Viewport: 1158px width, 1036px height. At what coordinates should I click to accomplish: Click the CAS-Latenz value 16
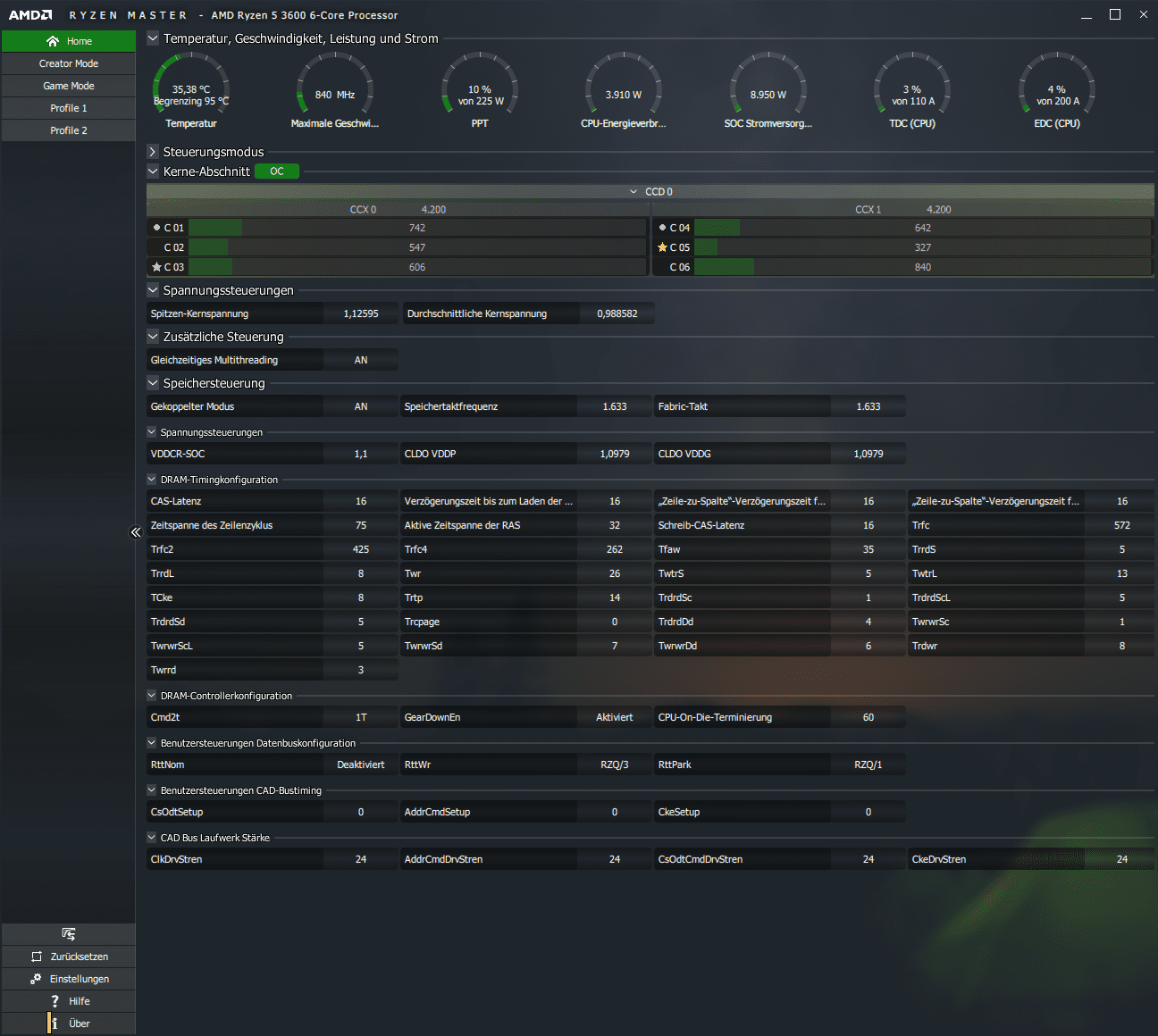(361, 501)
